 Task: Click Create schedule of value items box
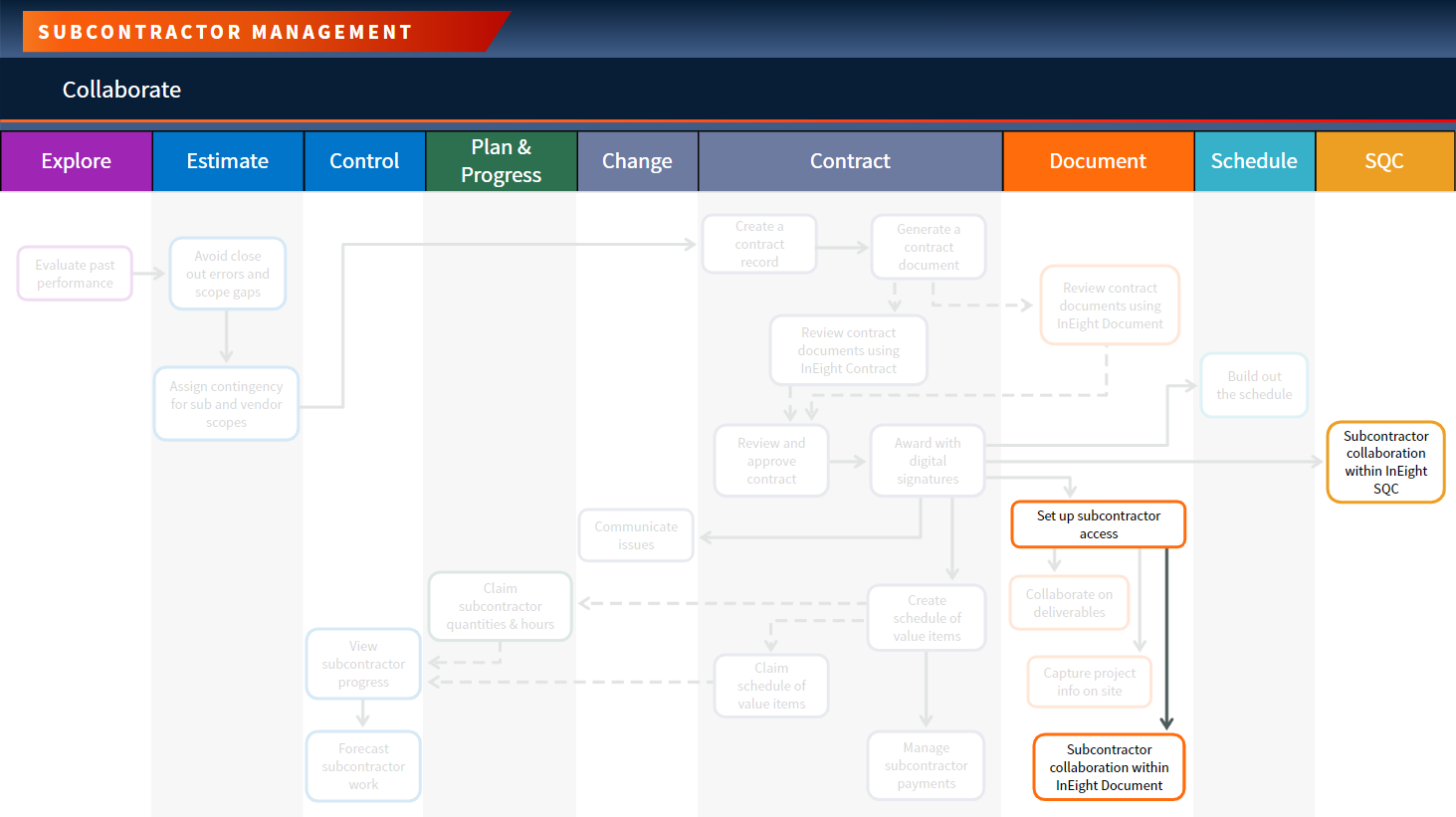click(x=927, y=618)
